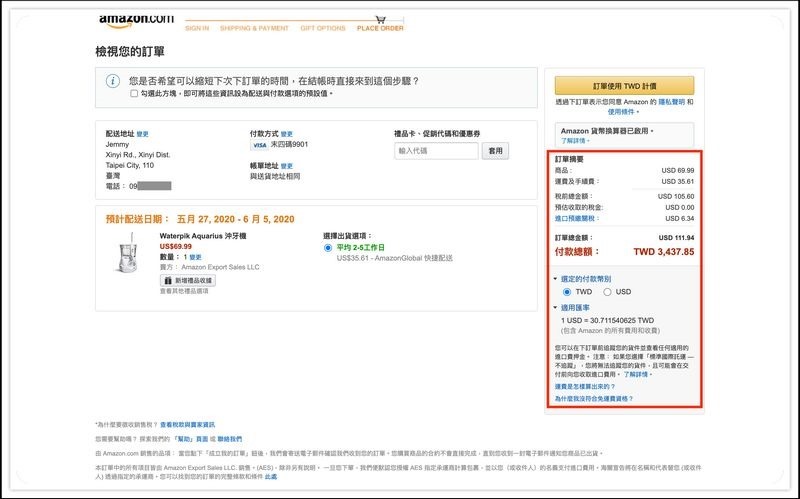Click the 1 USD = 30.711540625 TWD rate
The image size is (800, 499).
click(607, 321)
